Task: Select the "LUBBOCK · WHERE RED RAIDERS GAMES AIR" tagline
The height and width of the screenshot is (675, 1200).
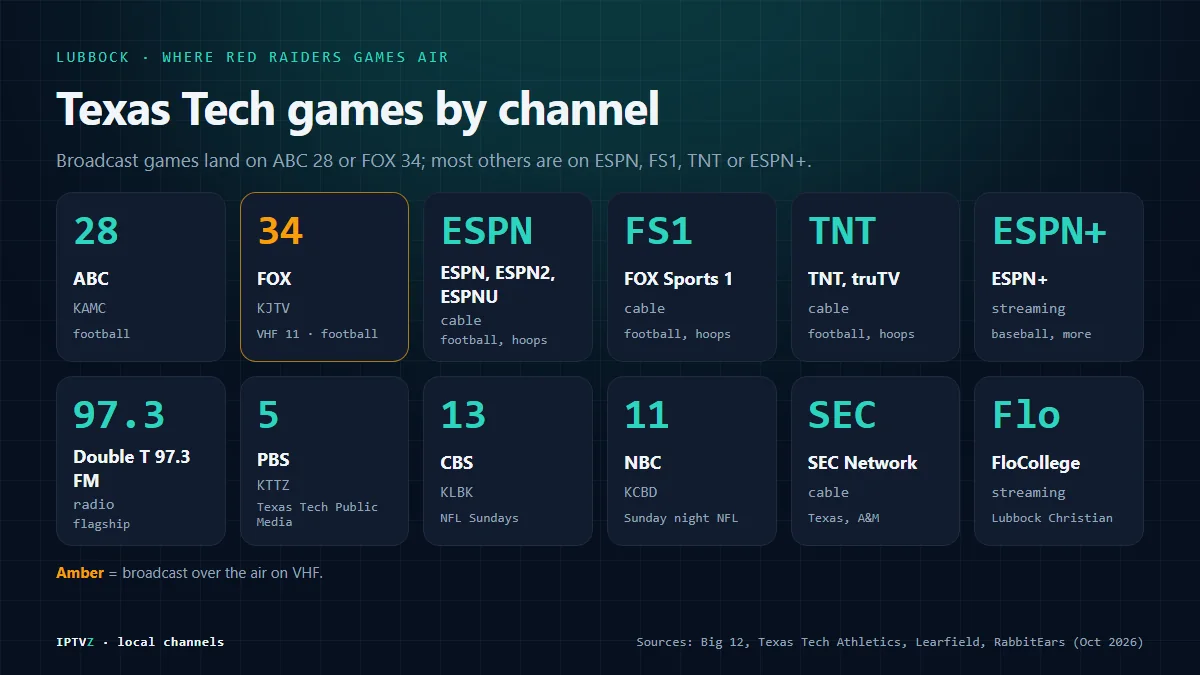Action: [x=252, y=57]
